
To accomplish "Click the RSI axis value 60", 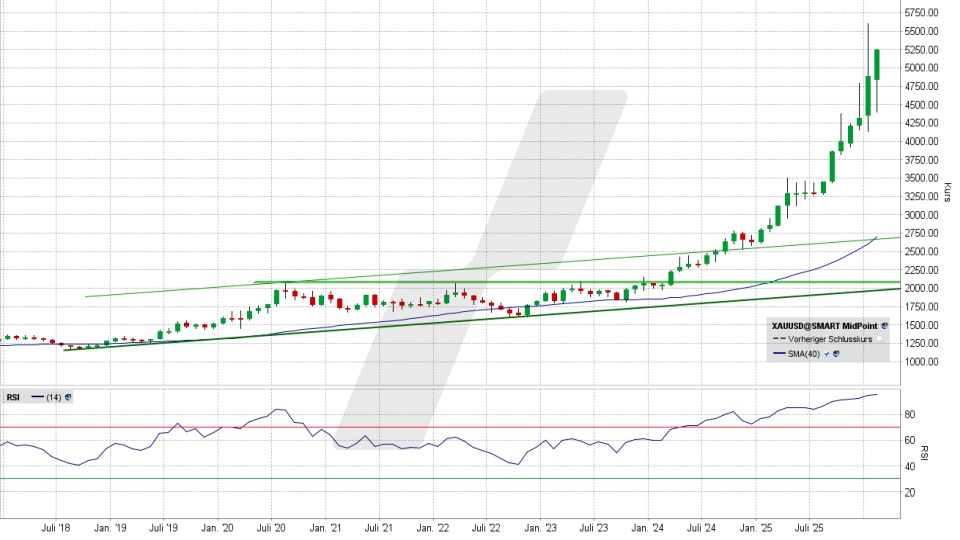I will (x=910, y=441).
